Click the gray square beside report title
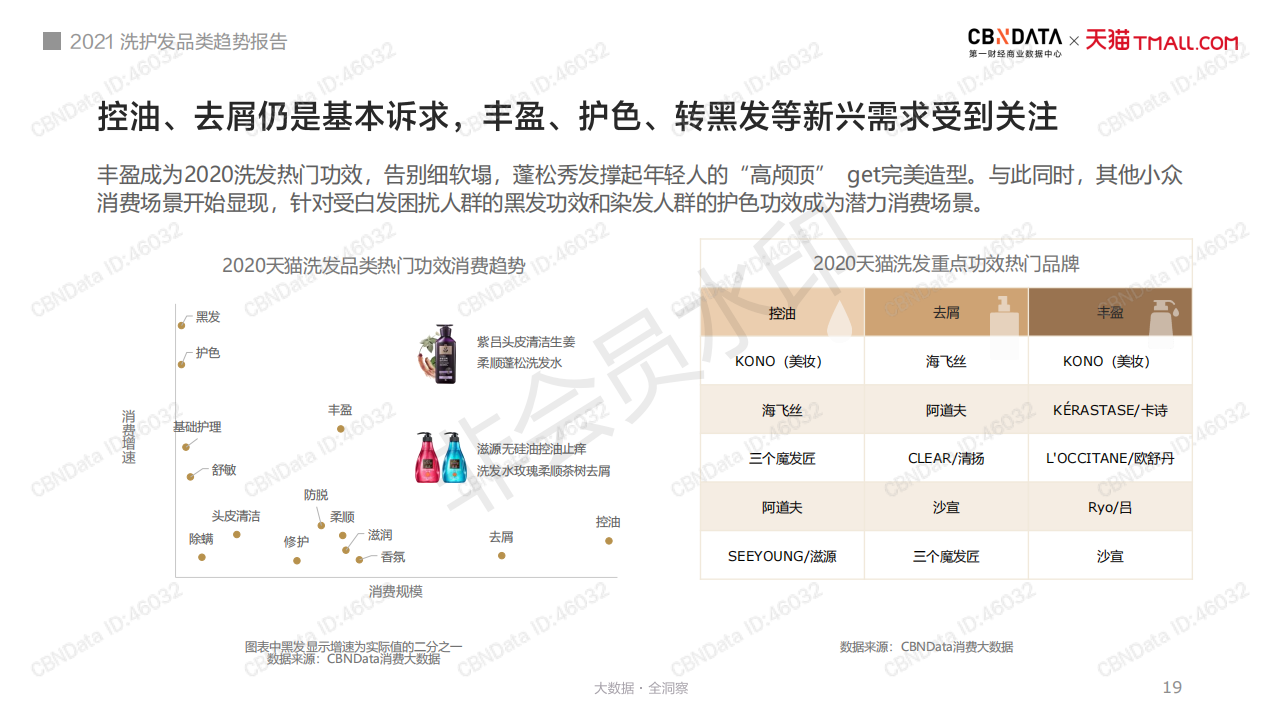Screen dimensions: 1280x720 point(50,42)
